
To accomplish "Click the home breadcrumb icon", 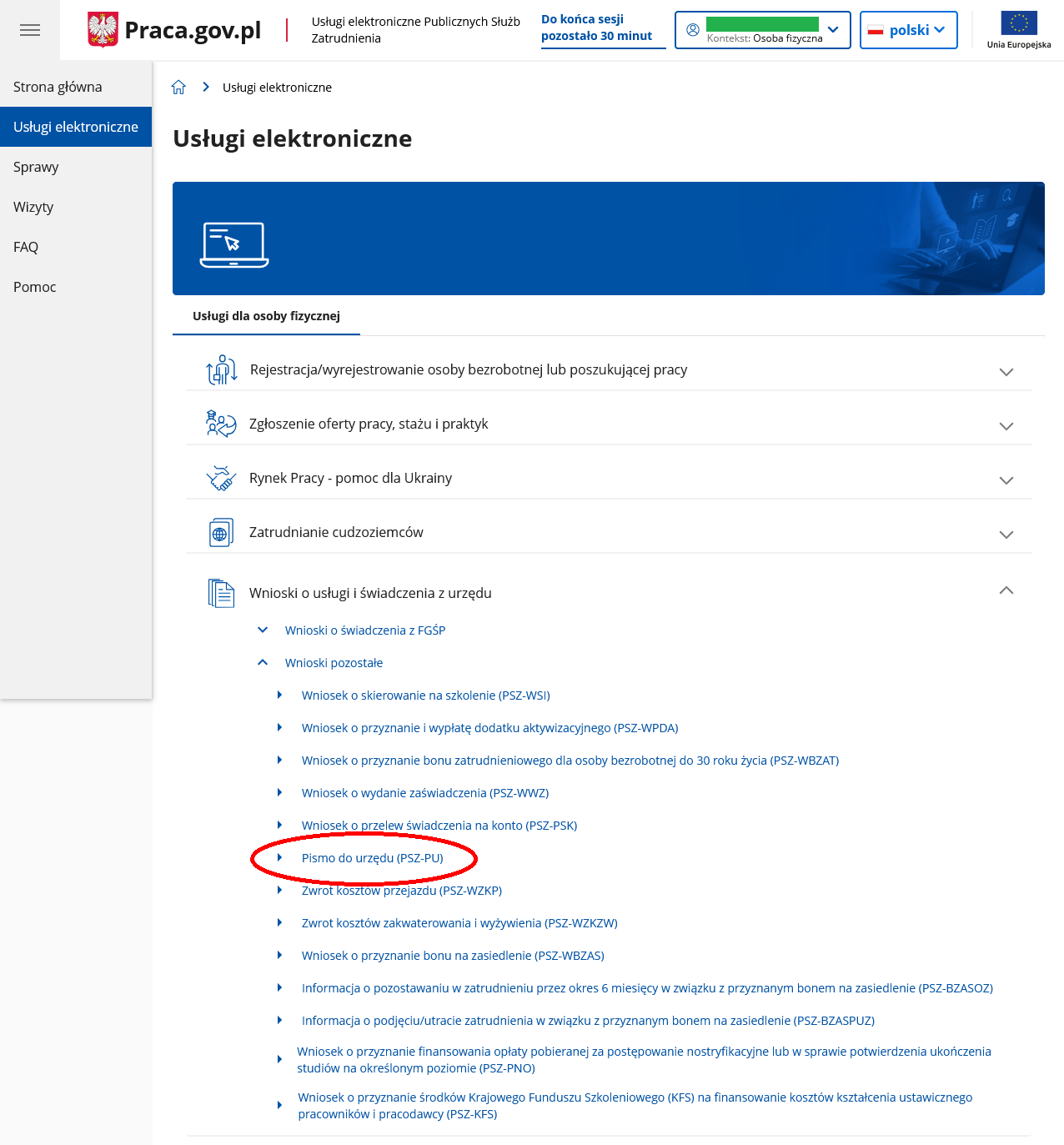I will click(x=178, y=88).
